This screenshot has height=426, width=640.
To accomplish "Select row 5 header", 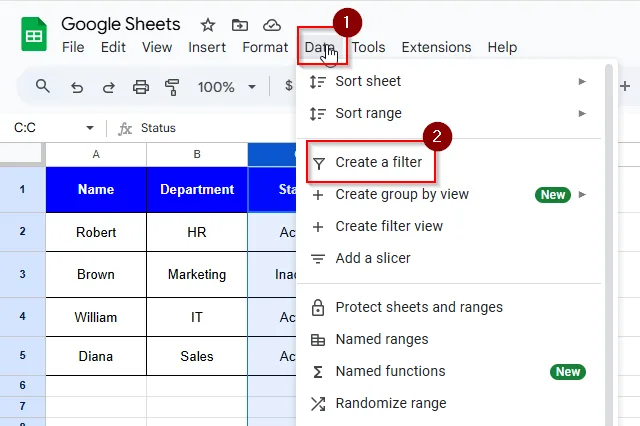I will point(22,355).
